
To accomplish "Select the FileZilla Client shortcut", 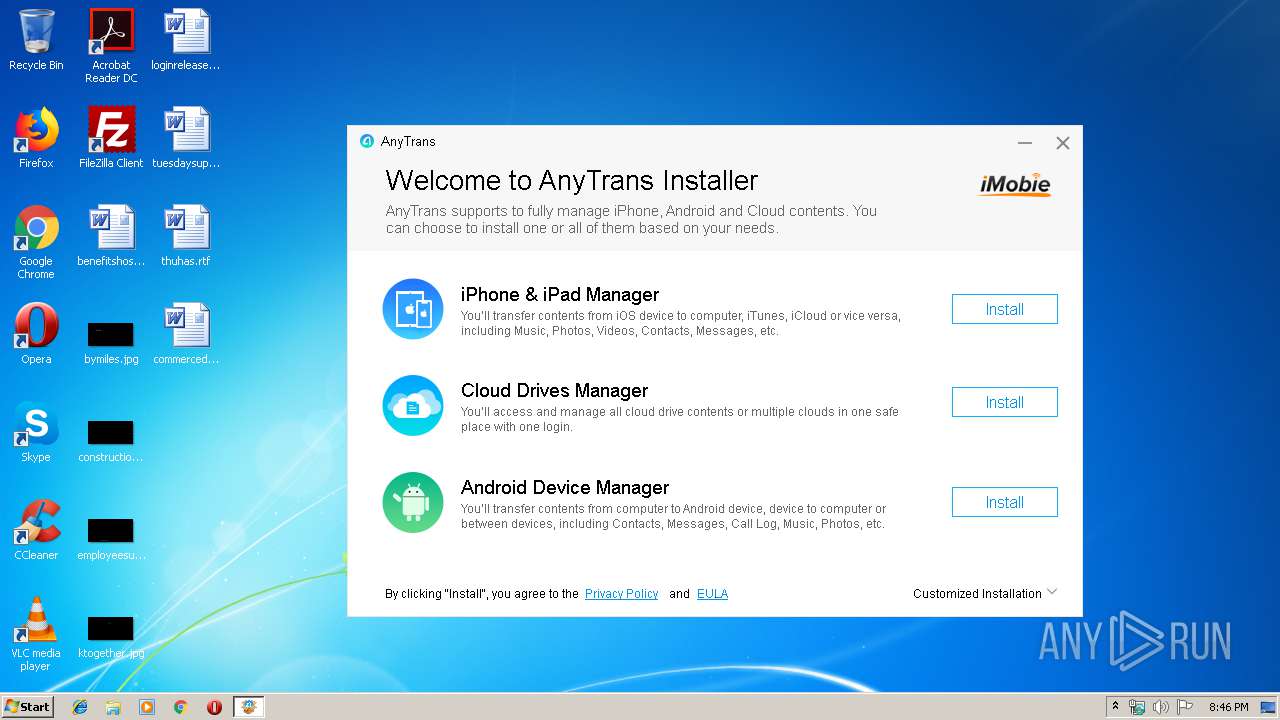I will (x=111, y=138).
